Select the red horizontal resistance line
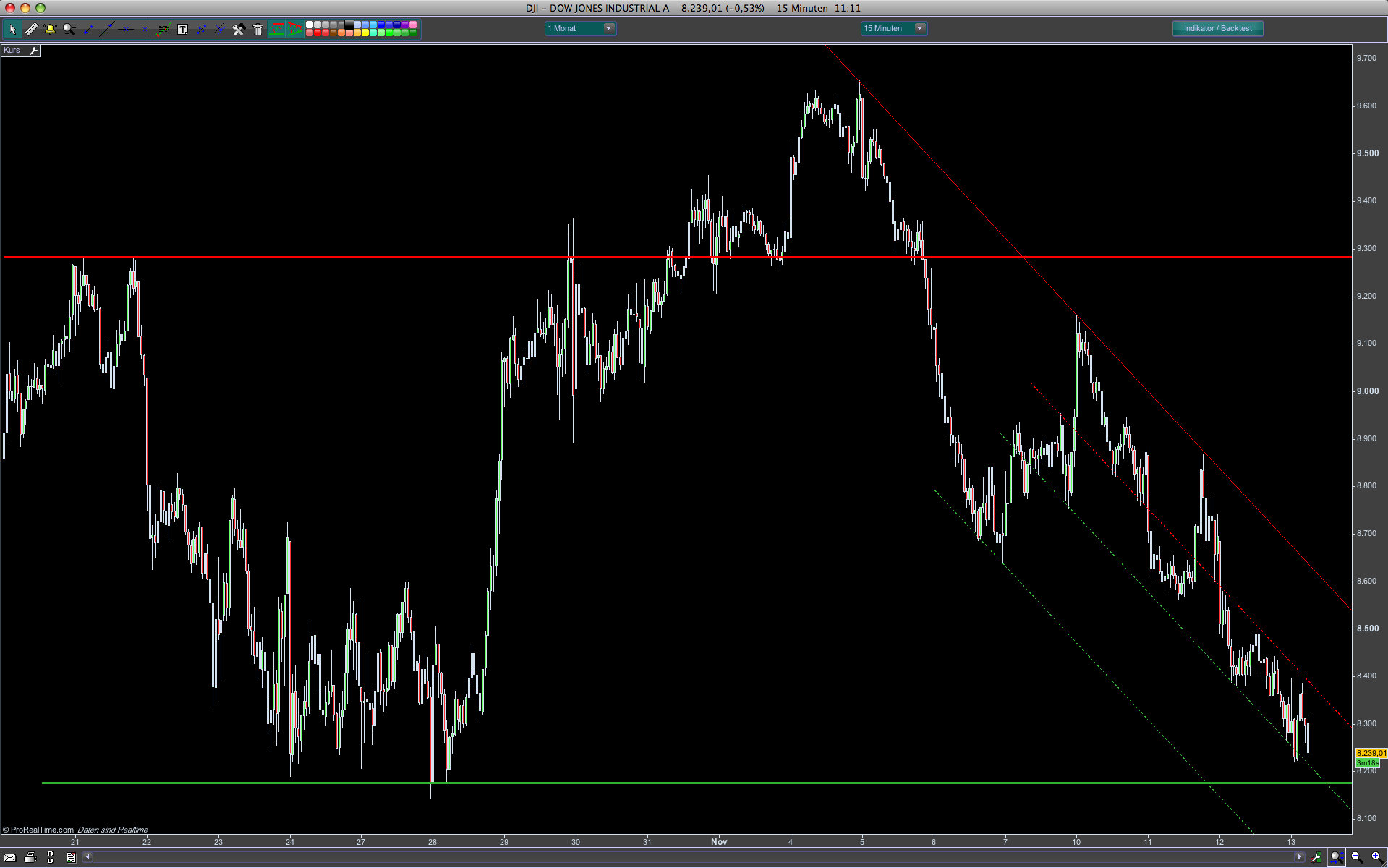Screen dimensions: 1388x868 [x=677, y=257]
